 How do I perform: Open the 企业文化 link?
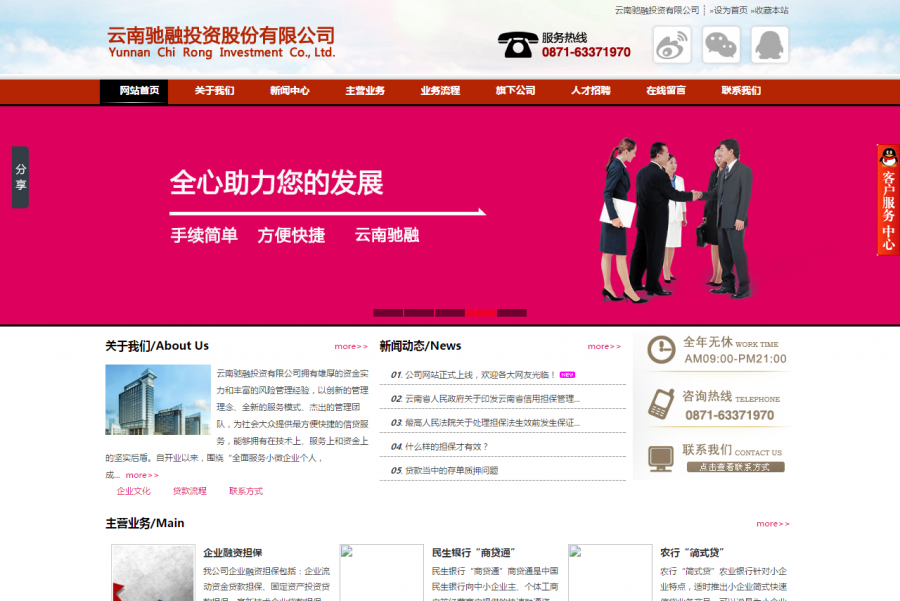[x=134, y=490]
